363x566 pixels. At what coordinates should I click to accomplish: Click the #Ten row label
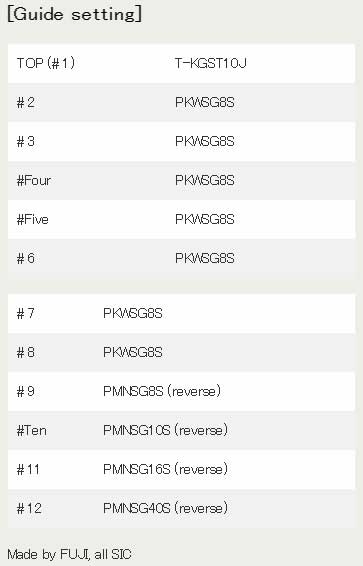[x=31, y=430]
